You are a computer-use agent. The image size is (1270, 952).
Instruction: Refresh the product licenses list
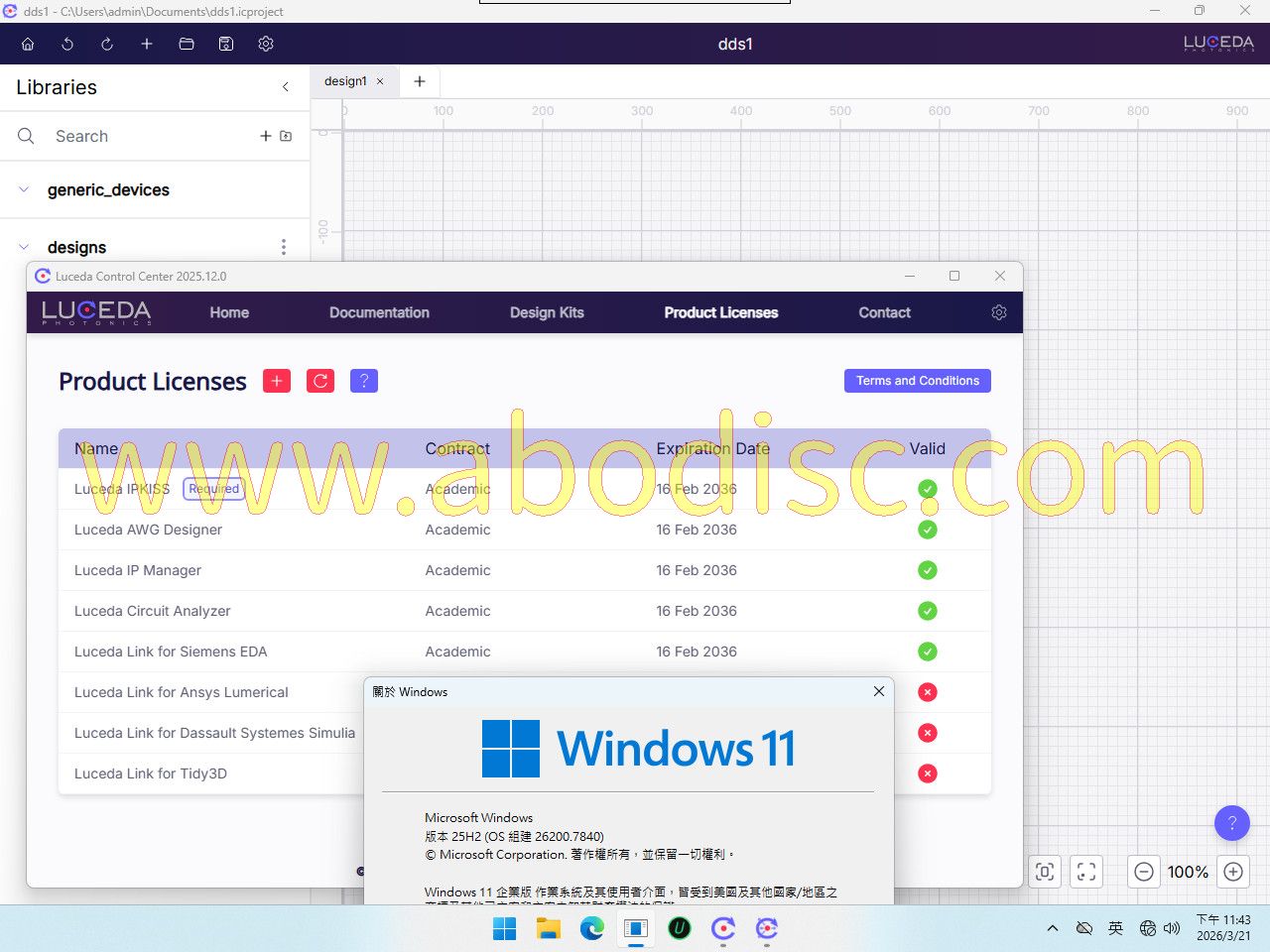coord(320,381)
